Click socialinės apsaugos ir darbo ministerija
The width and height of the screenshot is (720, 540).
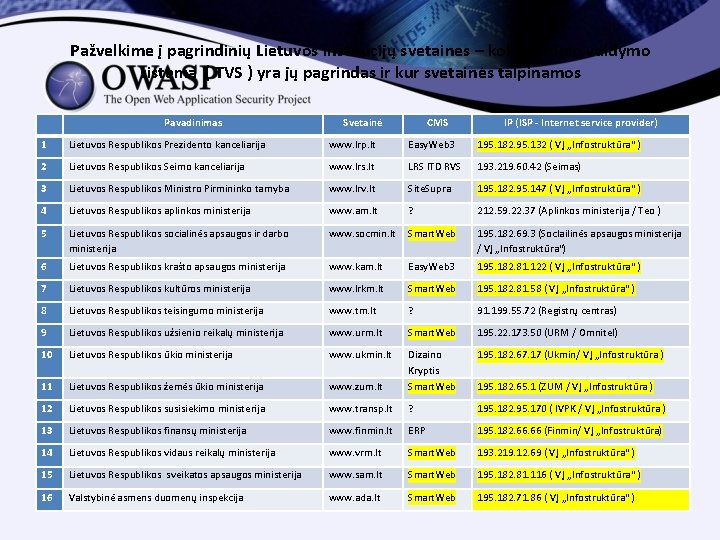tap(179, 241)
